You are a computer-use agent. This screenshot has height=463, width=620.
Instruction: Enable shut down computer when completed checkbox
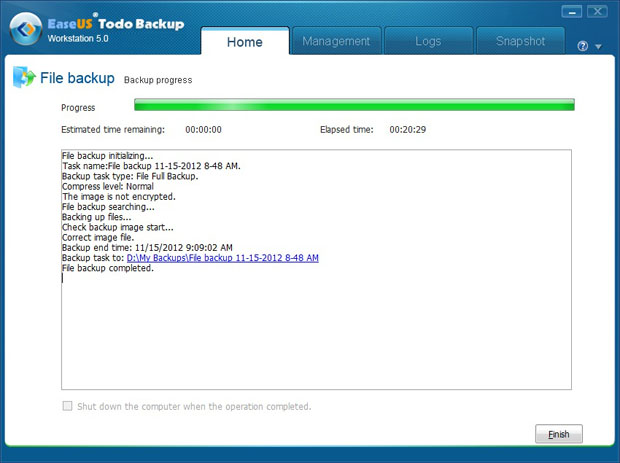tap(68, 406)
